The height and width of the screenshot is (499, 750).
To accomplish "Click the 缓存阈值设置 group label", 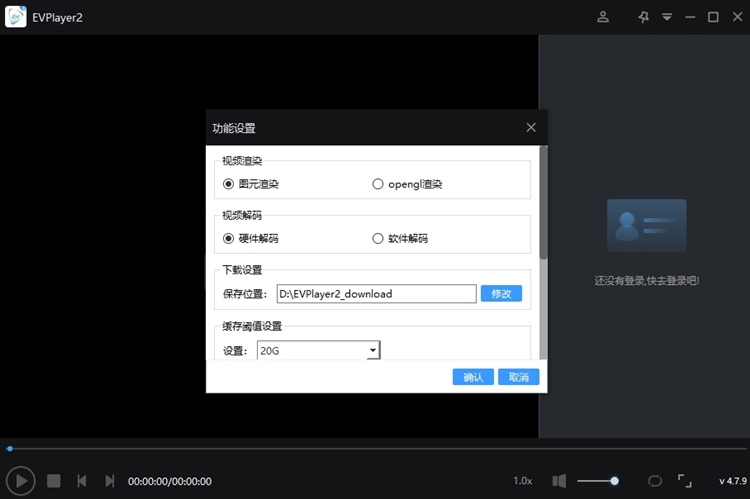I will coord(252,326).
